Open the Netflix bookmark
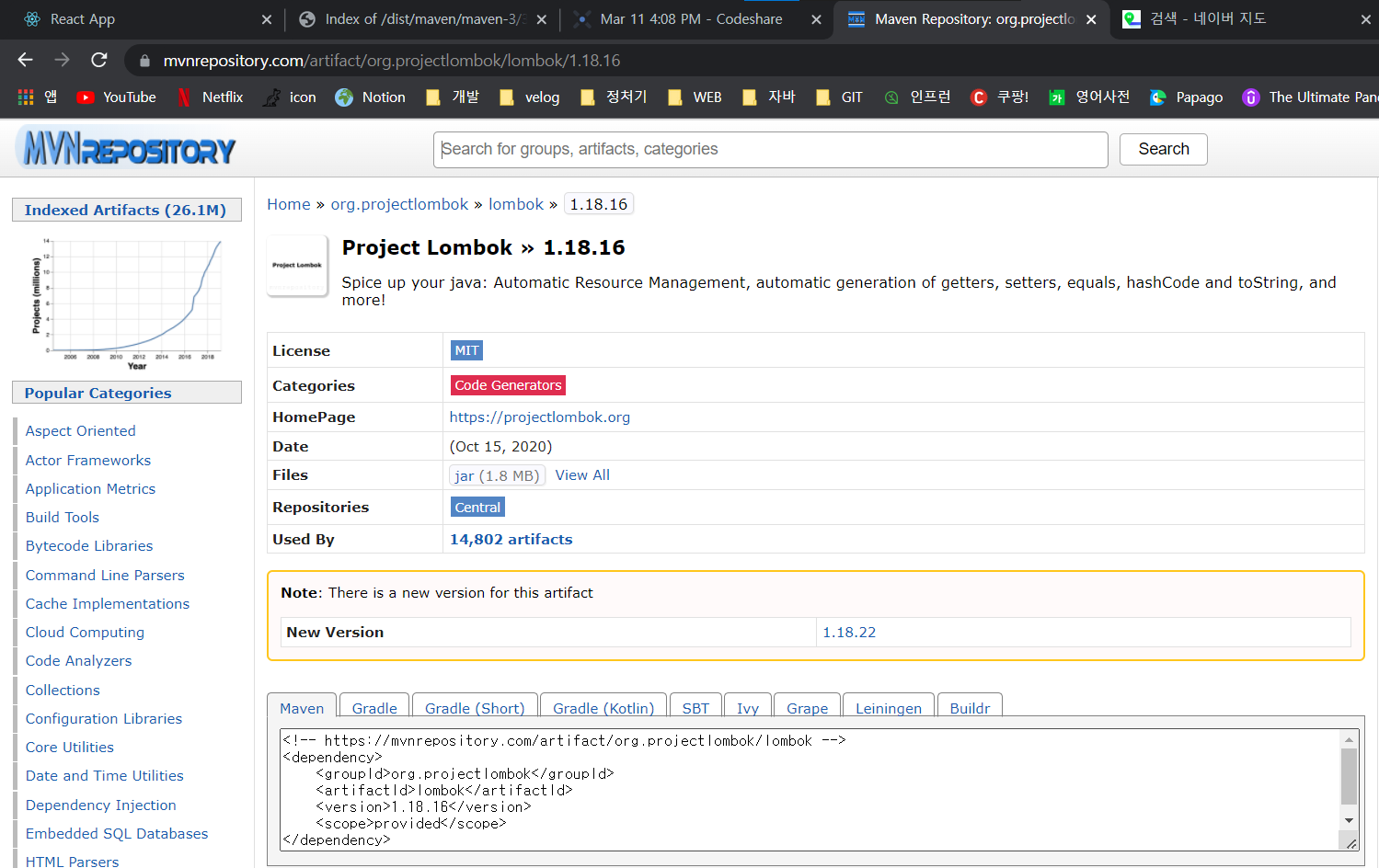 click(211, 97)
